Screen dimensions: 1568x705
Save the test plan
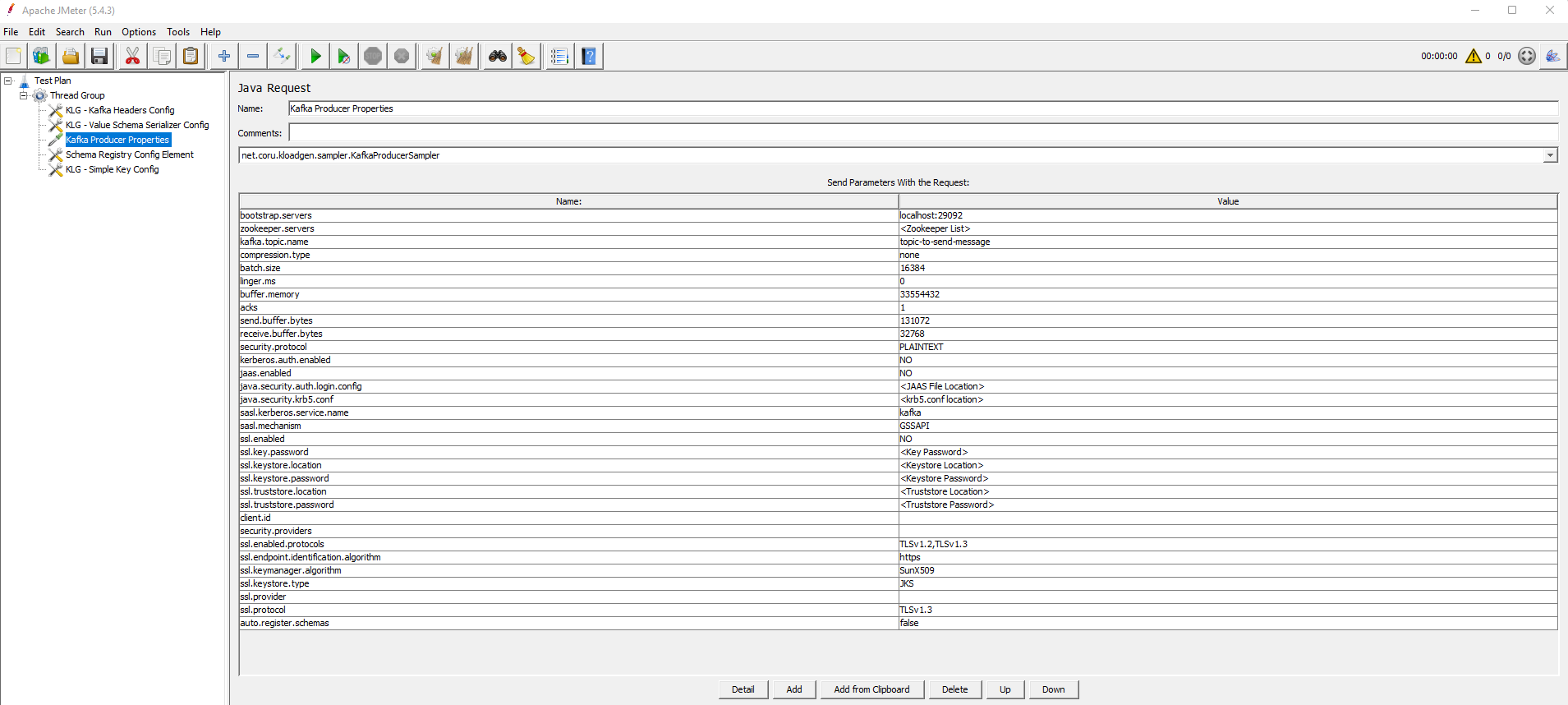coord(99,56)
